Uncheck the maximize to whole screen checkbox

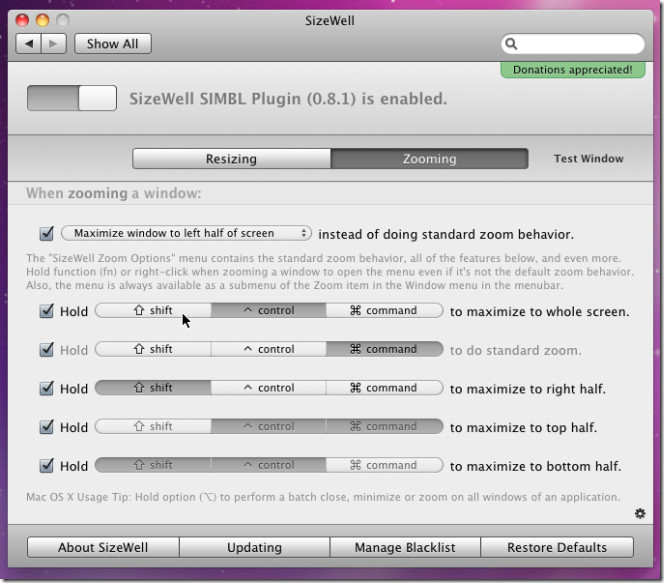point(47,311)
